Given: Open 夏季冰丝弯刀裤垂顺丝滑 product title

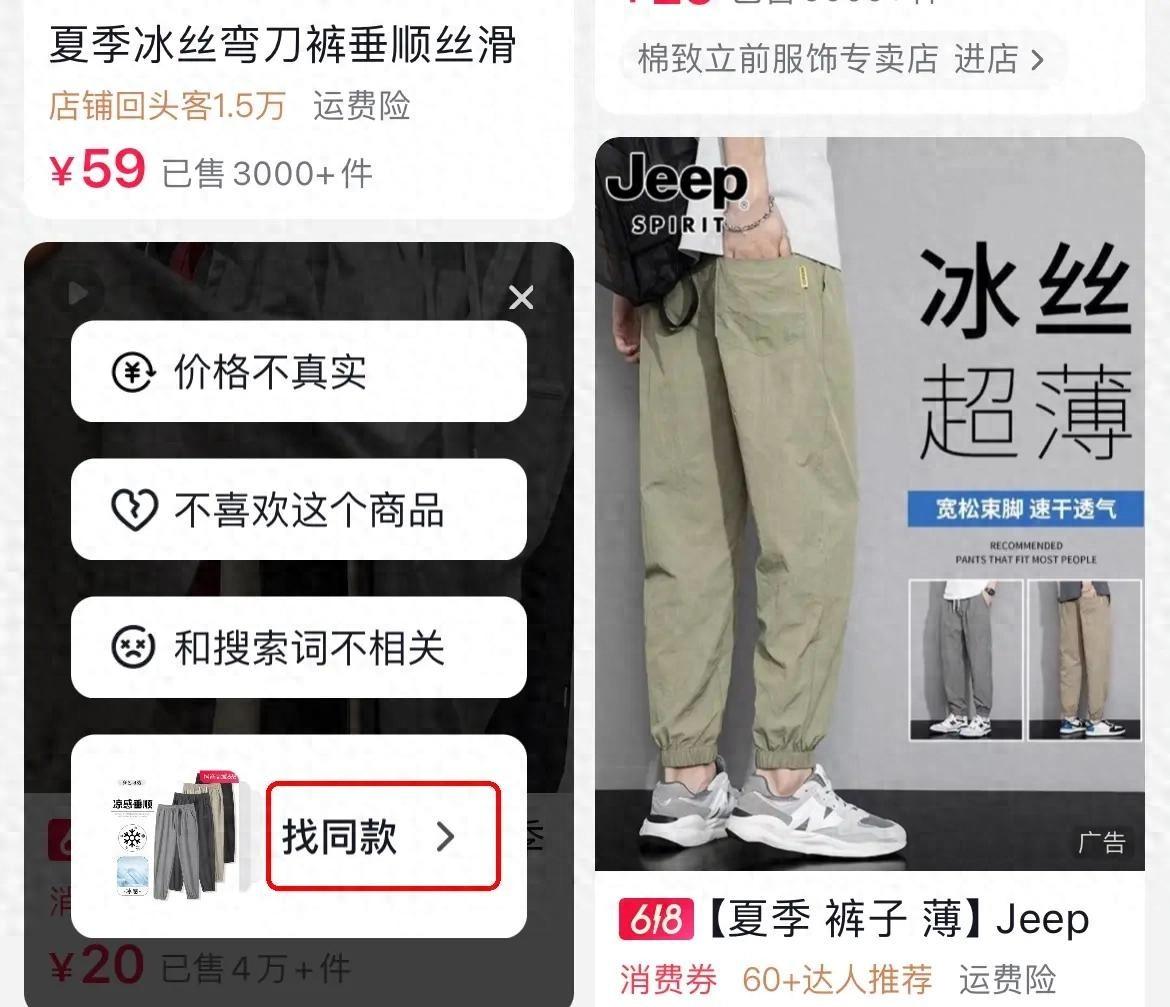Looking at the screenshot, I should click(x=282, y=43).
